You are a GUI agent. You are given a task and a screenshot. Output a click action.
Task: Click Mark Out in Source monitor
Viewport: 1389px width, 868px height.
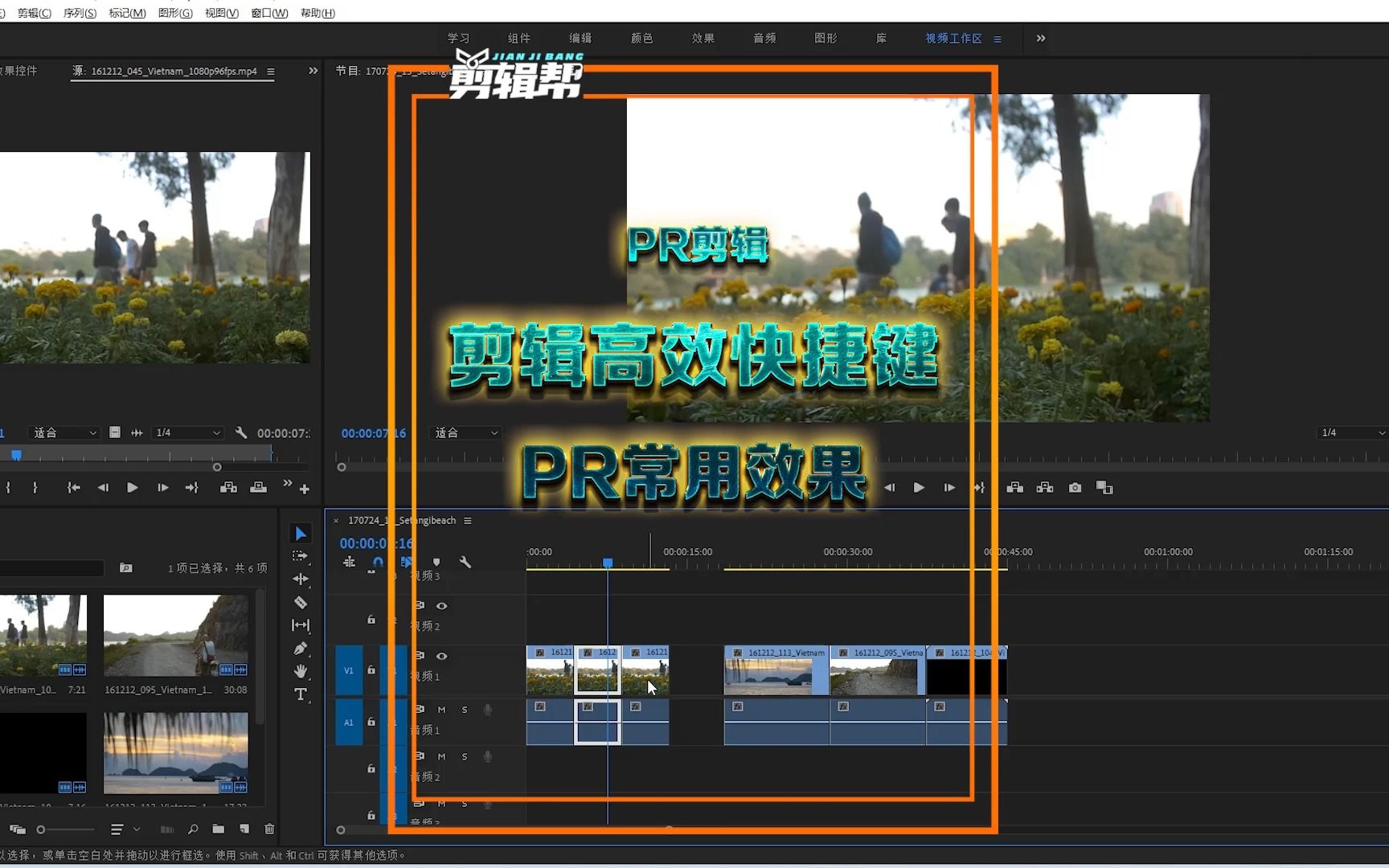(35, 488)
